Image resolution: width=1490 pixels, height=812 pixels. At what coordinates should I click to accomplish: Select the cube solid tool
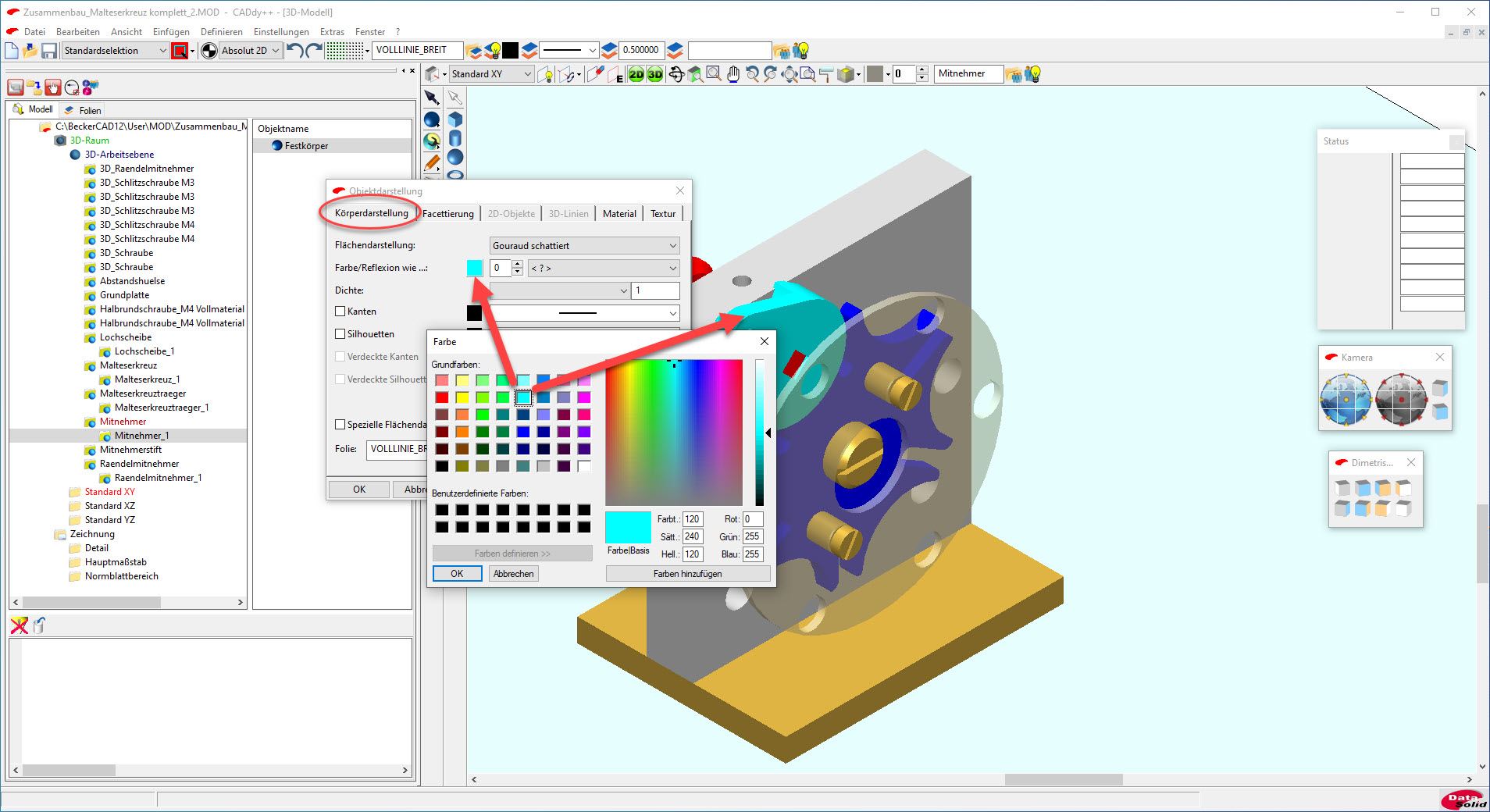pyautogui.click(x=455, y=119)
